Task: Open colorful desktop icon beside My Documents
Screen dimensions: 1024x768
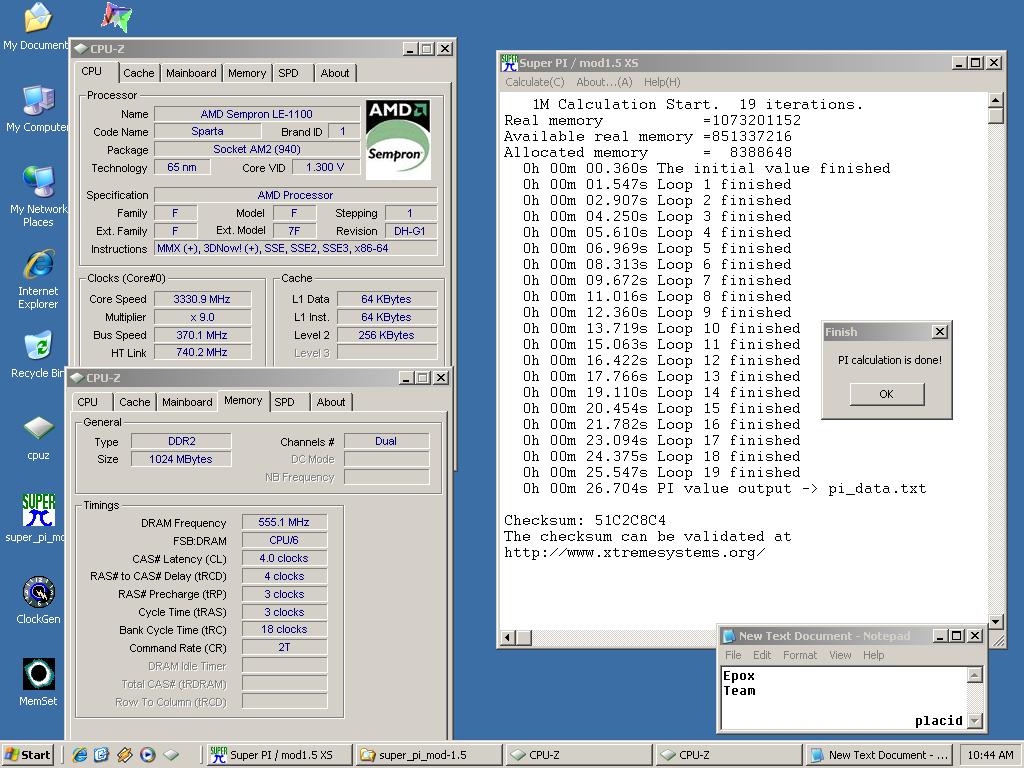Action: pos(116,17)
